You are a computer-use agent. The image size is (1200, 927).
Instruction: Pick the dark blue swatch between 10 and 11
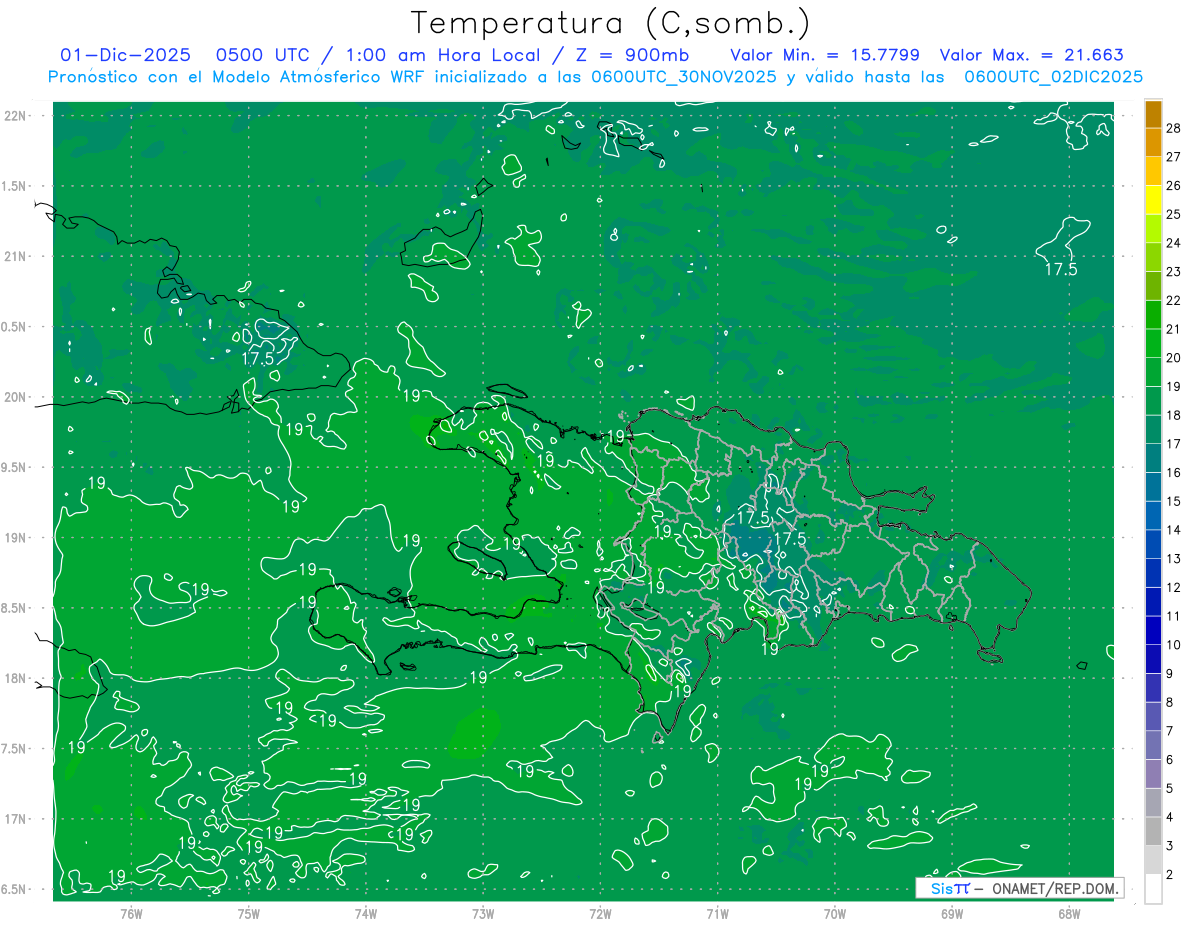[x=1154, y=630]
